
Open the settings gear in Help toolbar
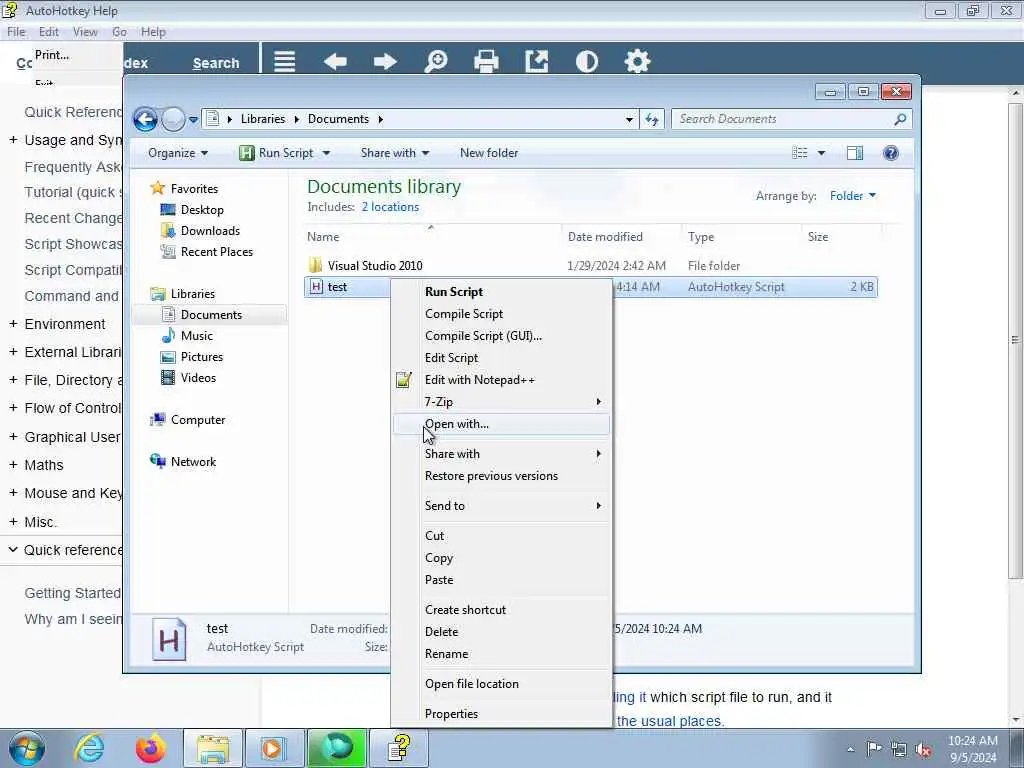coord(637,62)
